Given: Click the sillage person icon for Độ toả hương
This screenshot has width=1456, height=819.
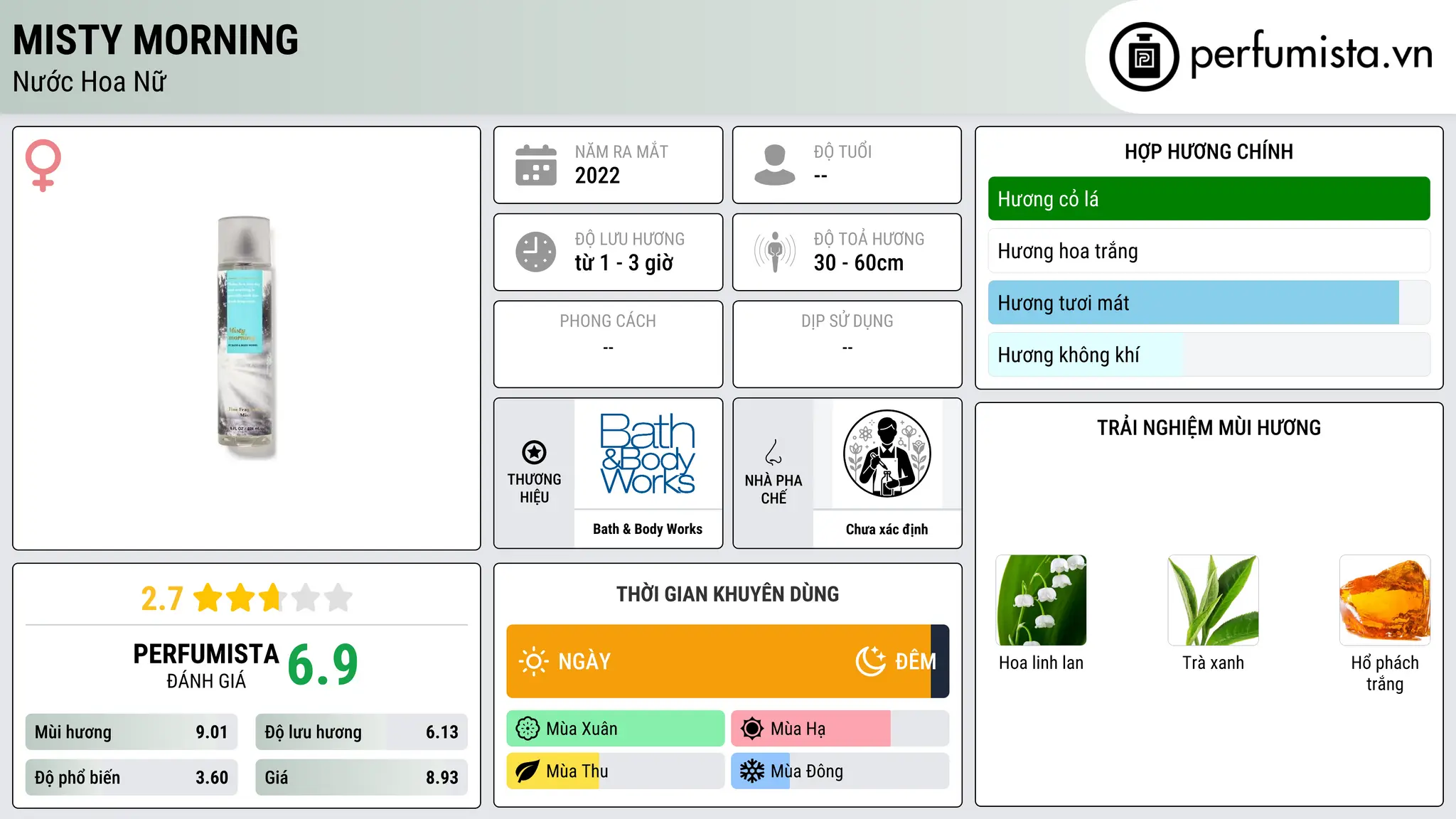Looking at the screenshot, I should [x=775, y=252].
